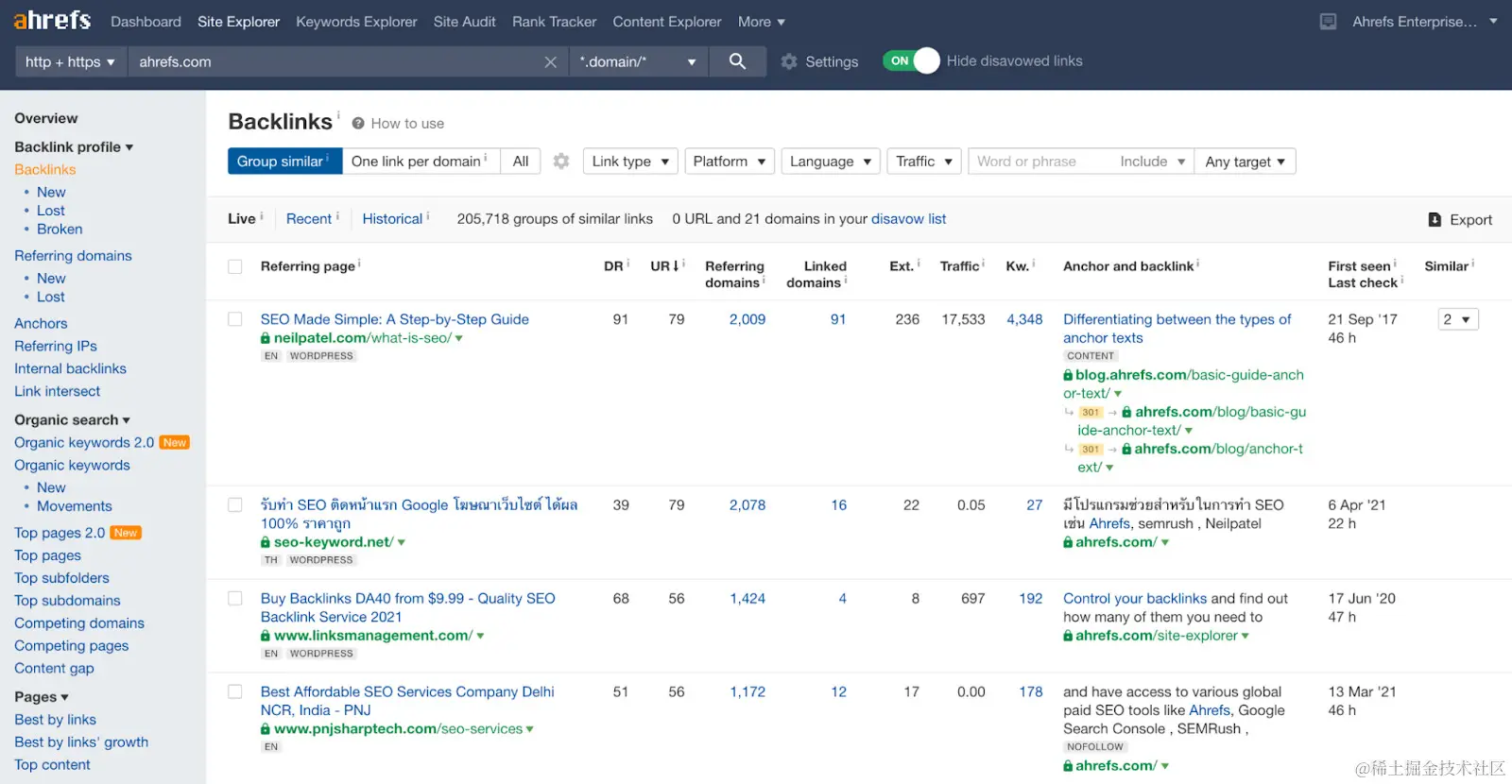Image resolution: width=1512 pixels, height=784 pixels.
Task: Clear the ahrefs.com search field
Action: coord(550,62)
